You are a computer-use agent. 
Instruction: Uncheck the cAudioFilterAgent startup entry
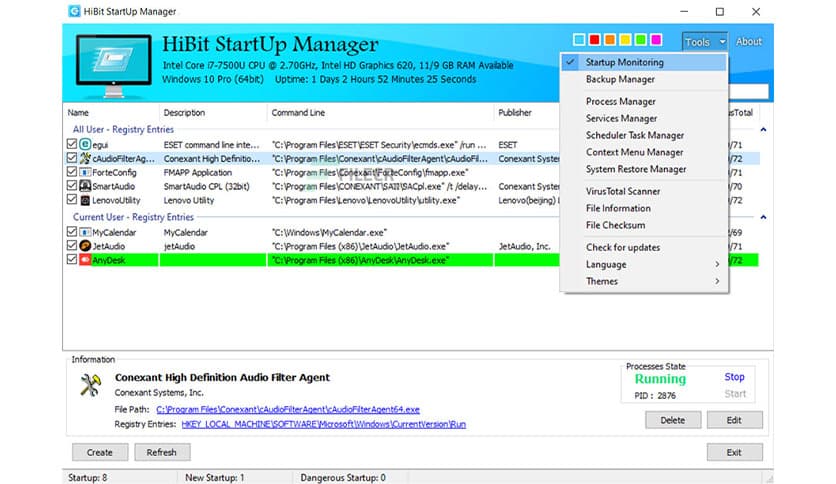coord(72,158)
